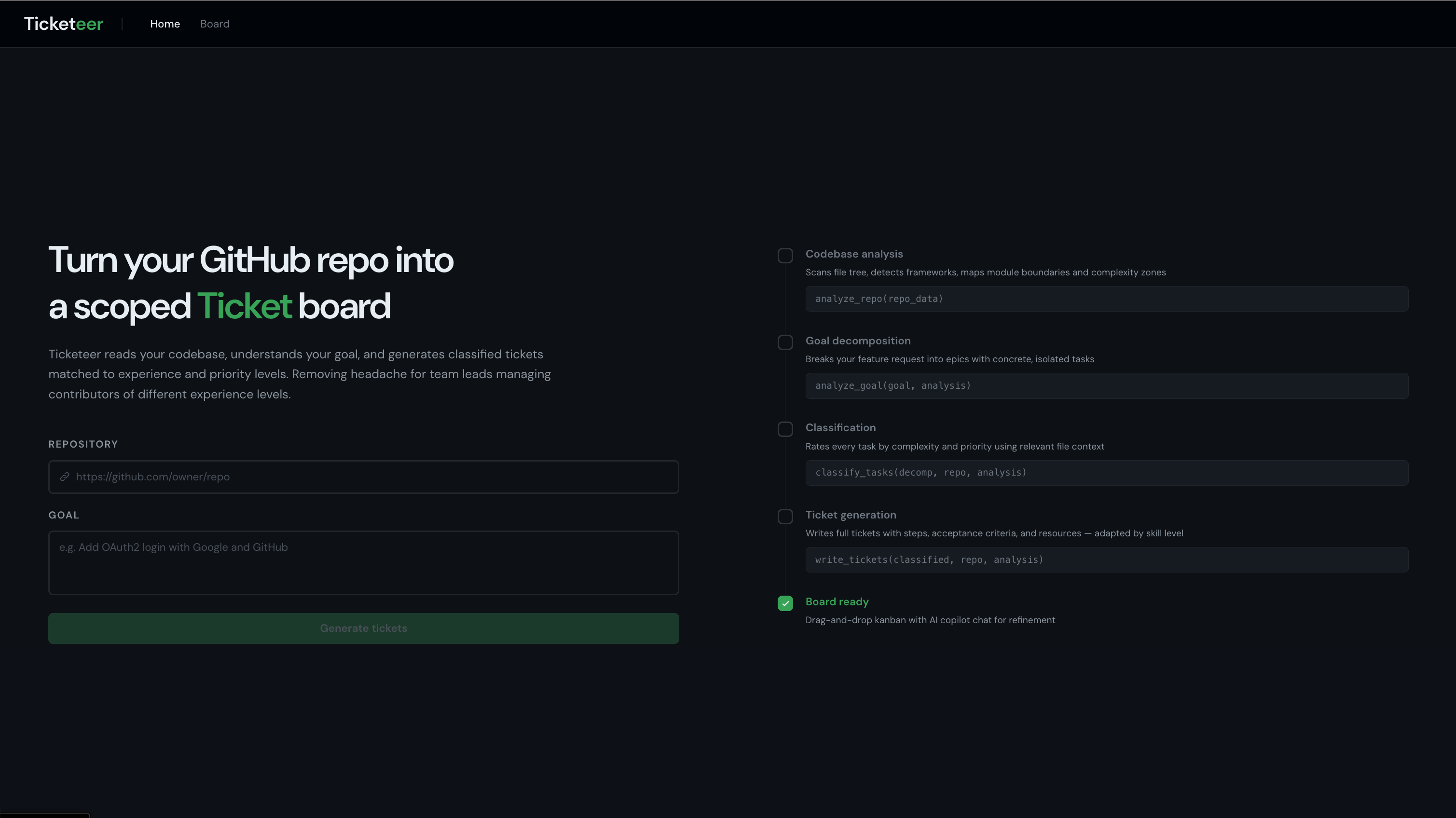1456x818 pixels.
Task: Click into the Goal text area
Action: point(363,563)
